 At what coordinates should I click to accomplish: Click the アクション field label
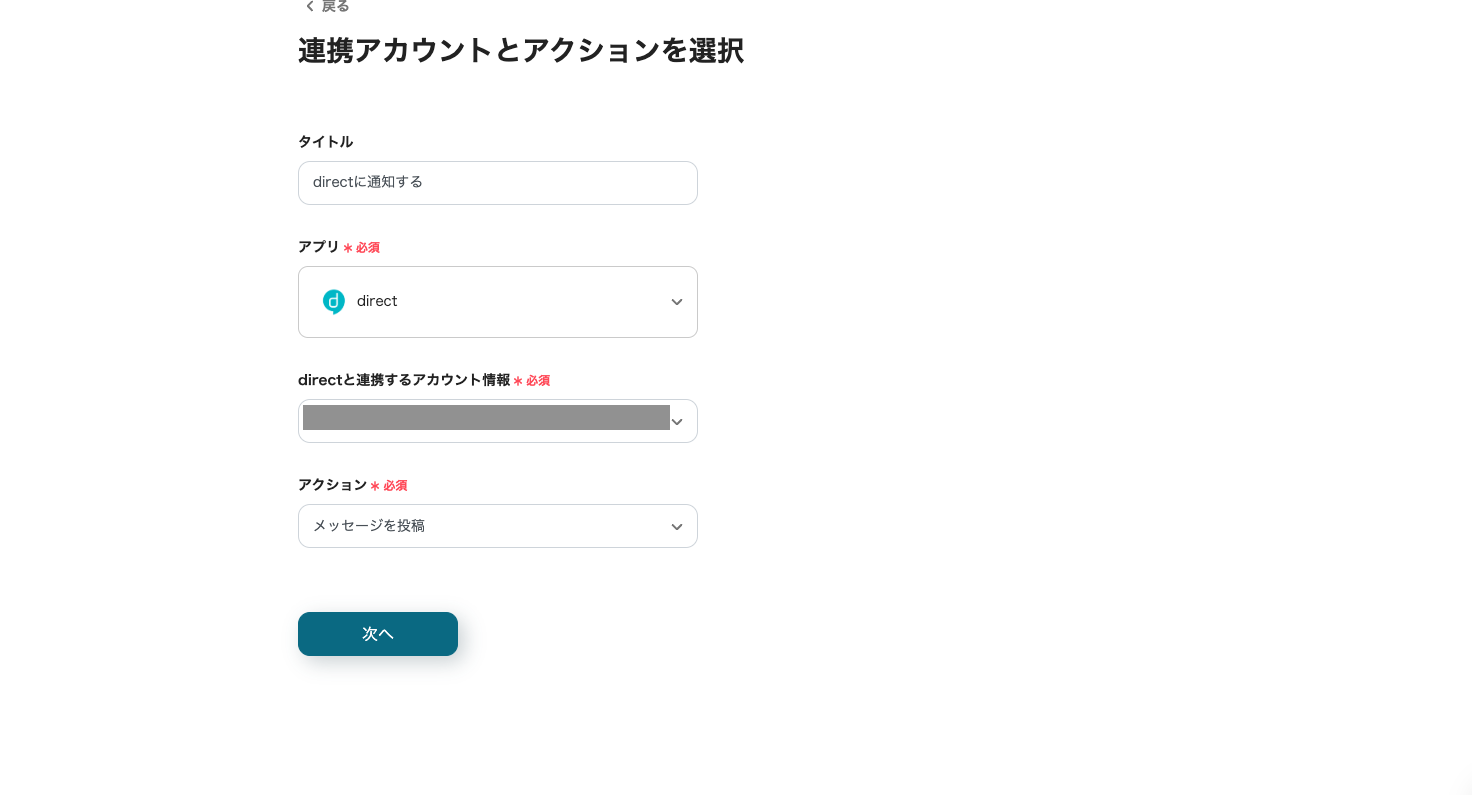coord(332,485)
